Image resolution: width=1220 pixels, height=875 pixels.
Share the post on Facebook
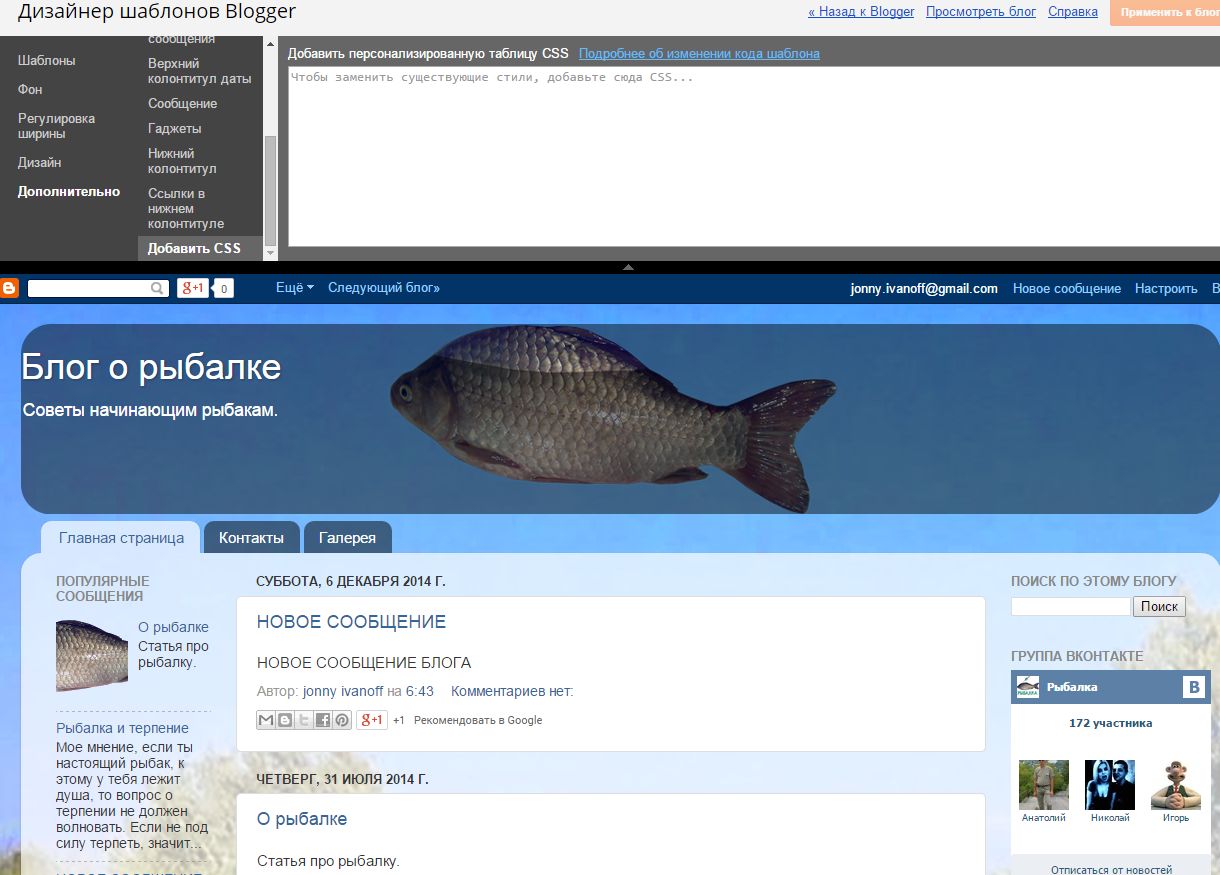tap(323, 720)
